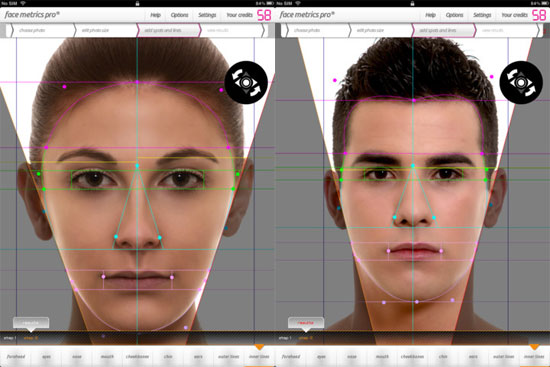Screen dimensions: 550x367
Task: Select the 'outer lines' category on the woman's screen
Action: 229,356
